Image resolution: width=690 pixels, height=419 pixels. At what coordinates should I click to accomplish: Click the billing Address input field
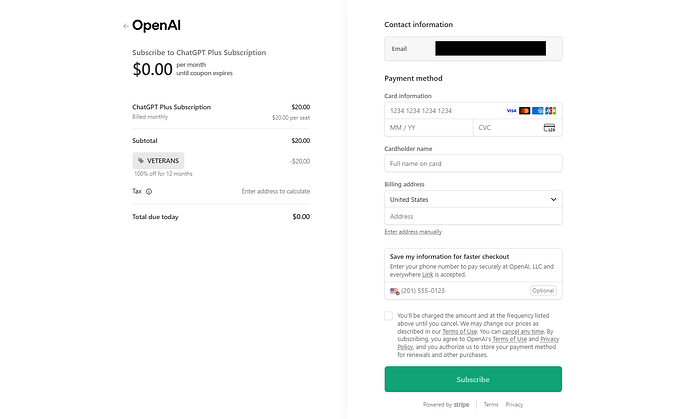(473, 216)
